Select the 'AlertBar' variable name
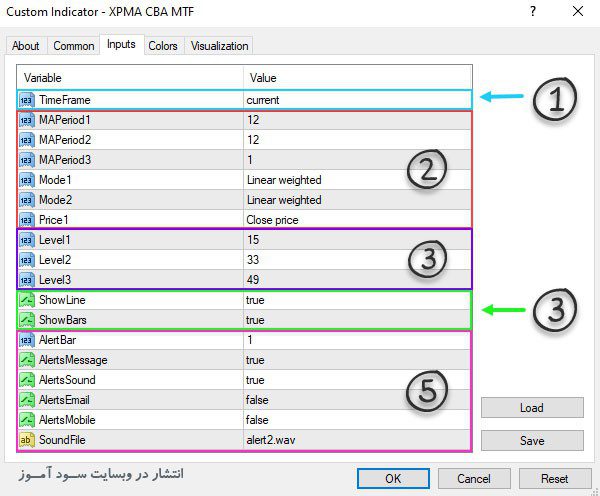600x496 pixels. coord(57,340)
